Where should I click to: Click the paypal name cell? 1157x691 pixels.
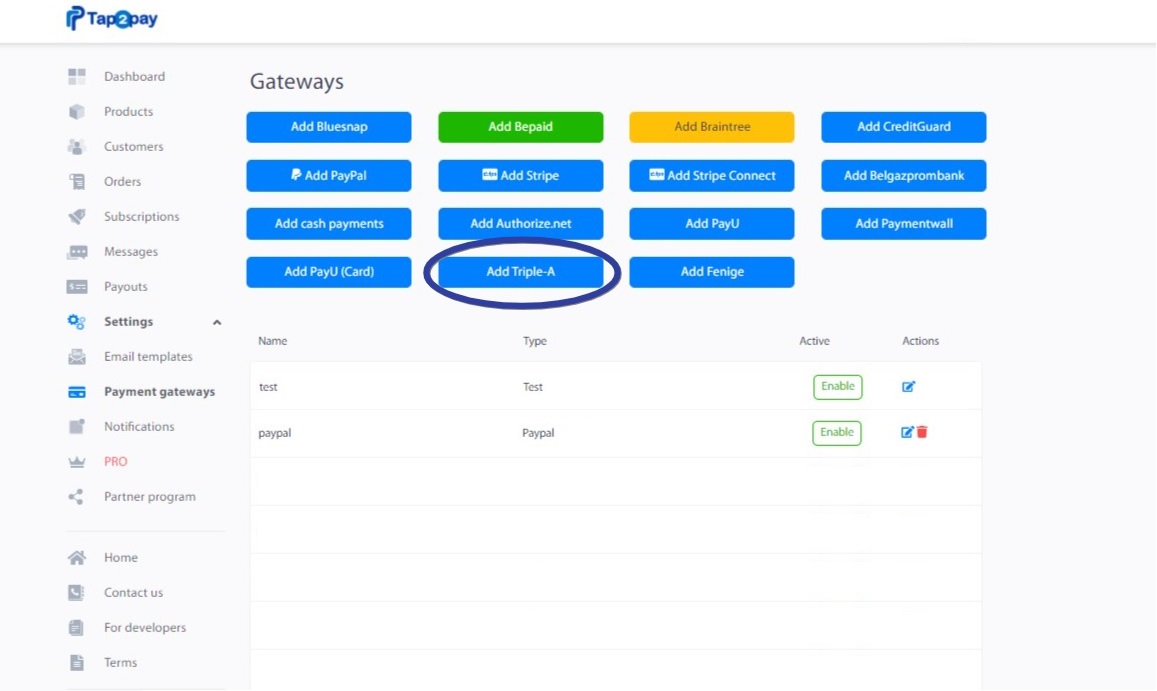(x=274, y=433)
